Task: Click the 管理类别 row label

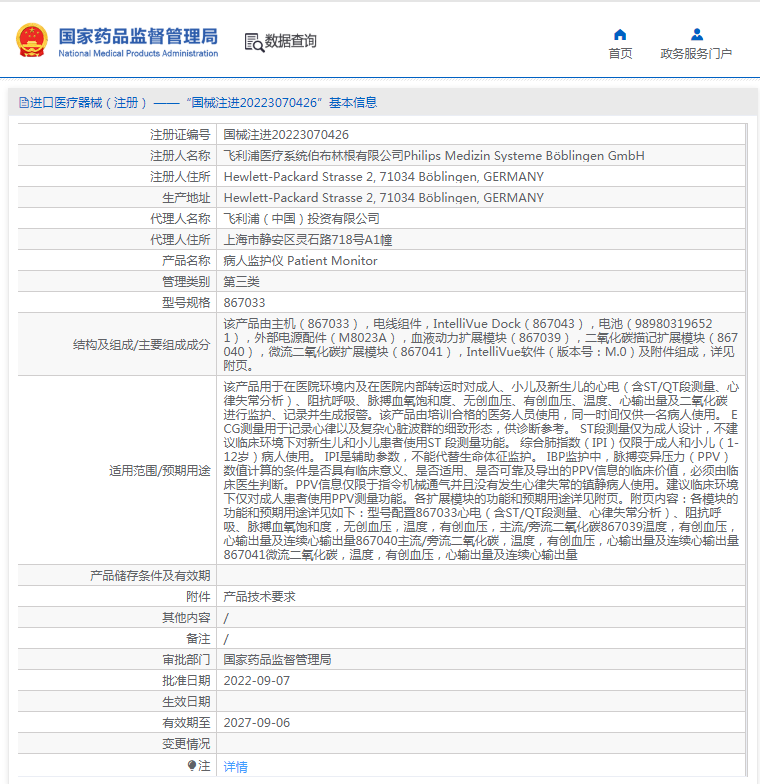Action: 186,282
